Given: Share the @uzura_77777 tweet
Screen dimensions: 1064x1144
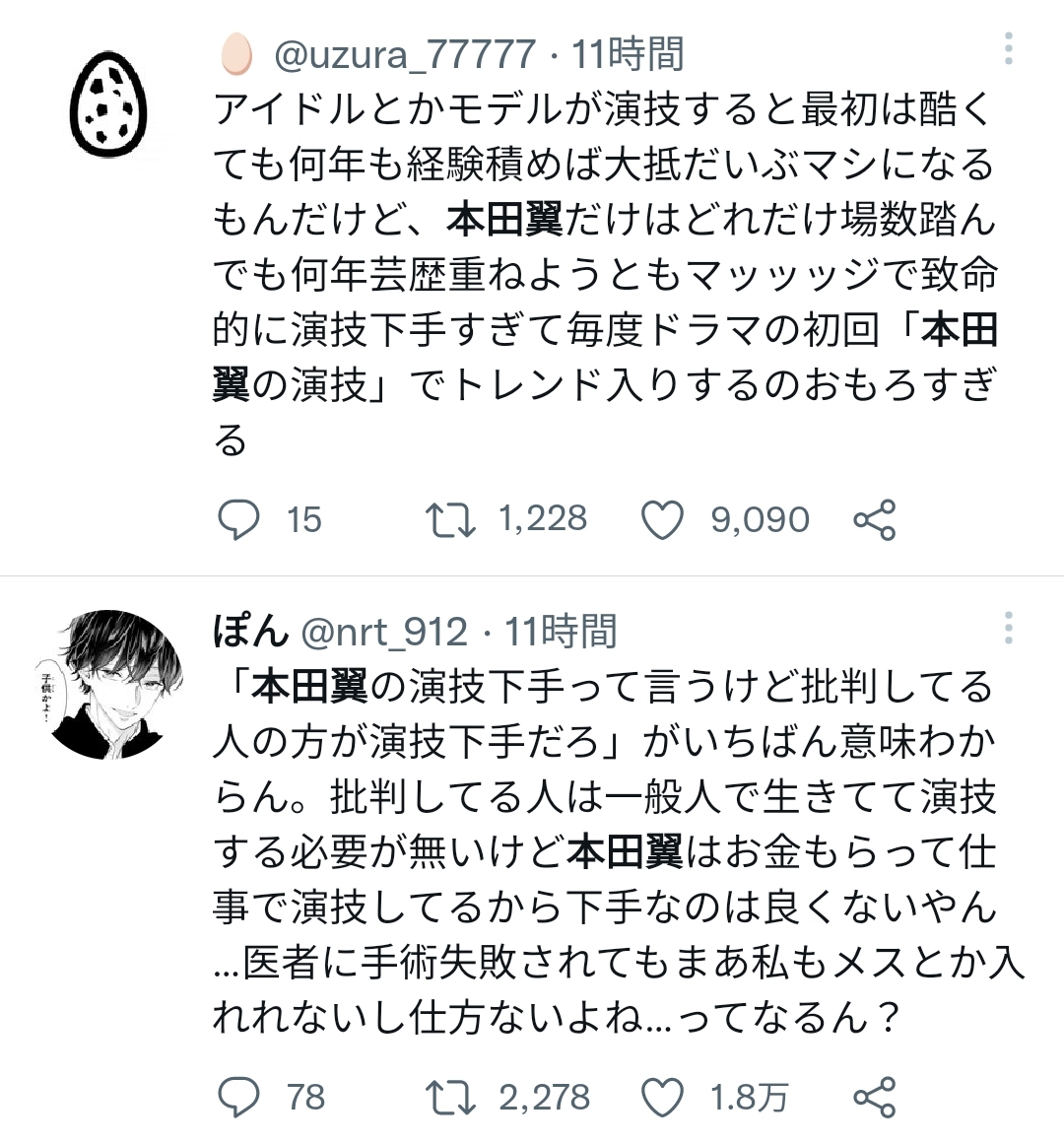Looking at the screenshot, I should [x=875, y=519].
